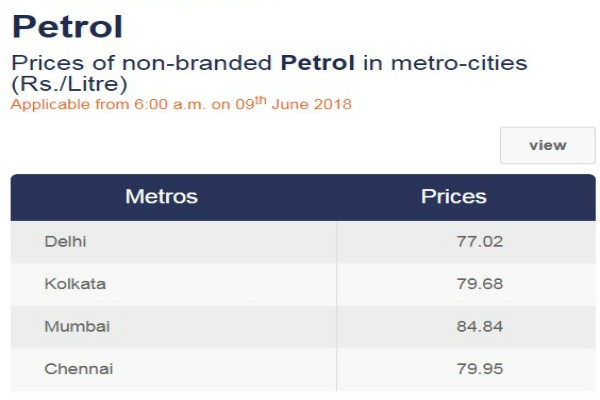
Task: Click 'metro-cities' in the subtitle
Action: (459, 63)
